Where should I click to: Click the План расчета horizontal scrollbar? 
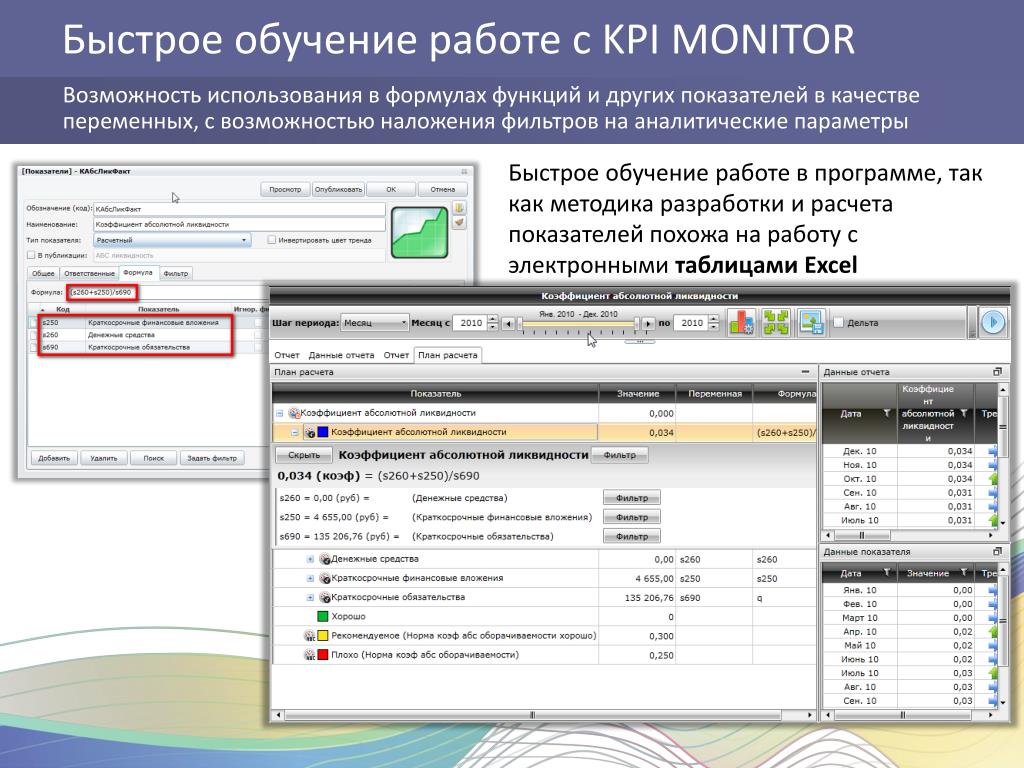tap(543, 715)
